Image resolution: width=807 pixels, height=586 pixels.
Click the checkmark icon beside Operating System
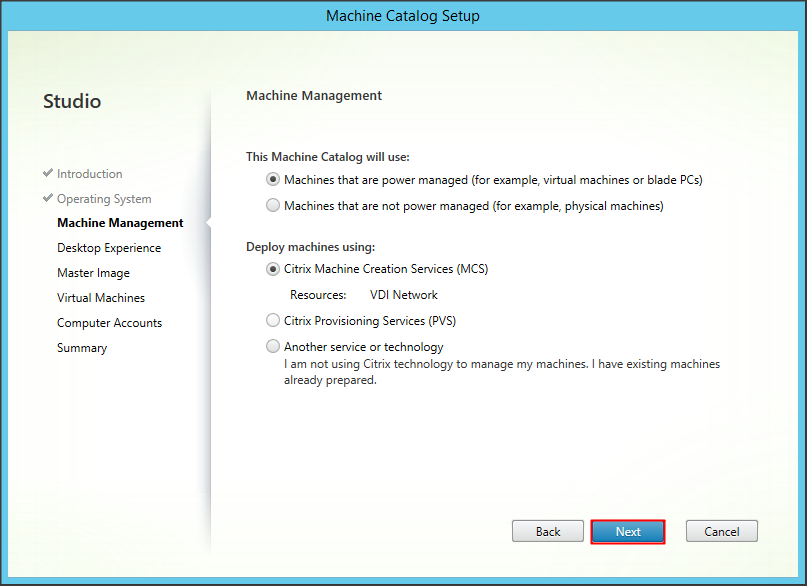click(48, 198)
